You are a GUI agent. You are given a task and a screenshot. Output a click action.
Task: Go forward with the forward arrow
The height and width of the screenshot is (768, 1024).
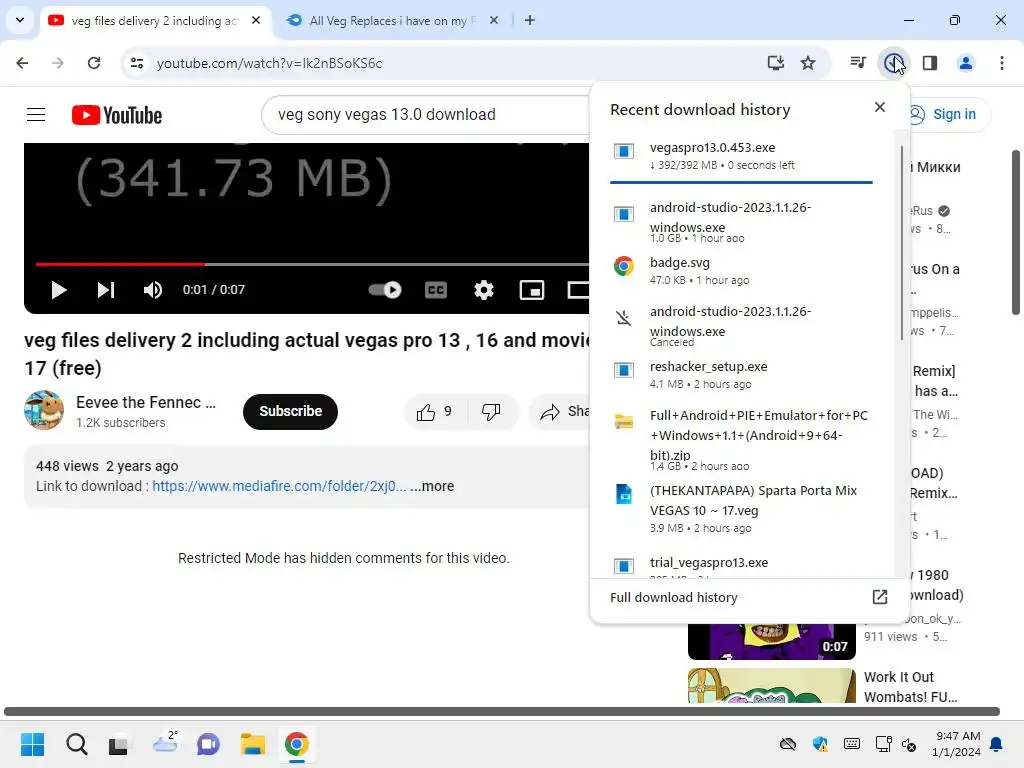(58, 63)
